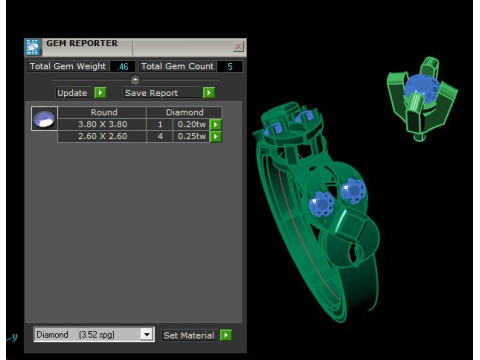Click the green arrow for the 0.20tw row
480x360 pixels.
click(x=216, y=124)
